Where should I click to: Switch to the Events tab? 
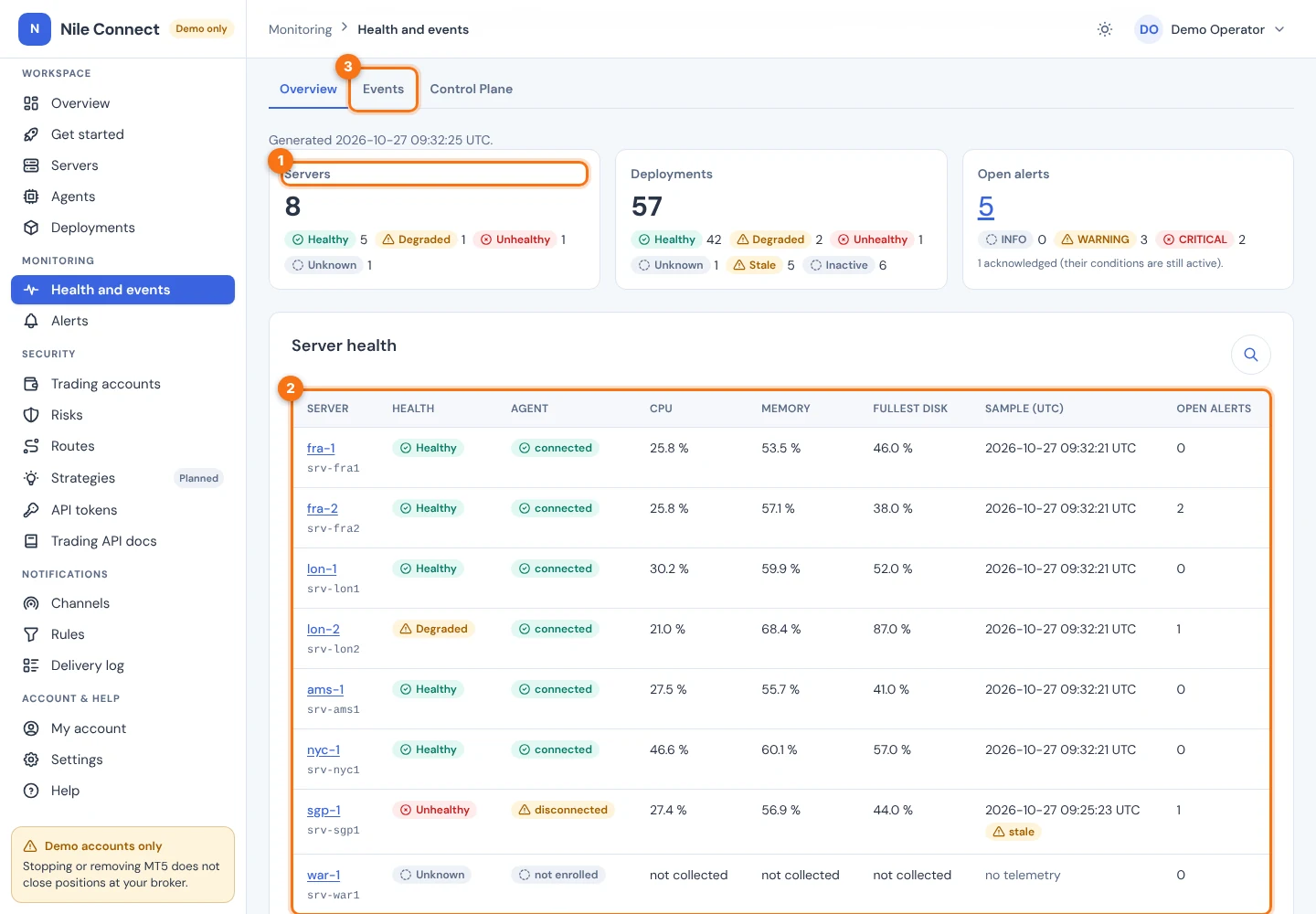383,89
